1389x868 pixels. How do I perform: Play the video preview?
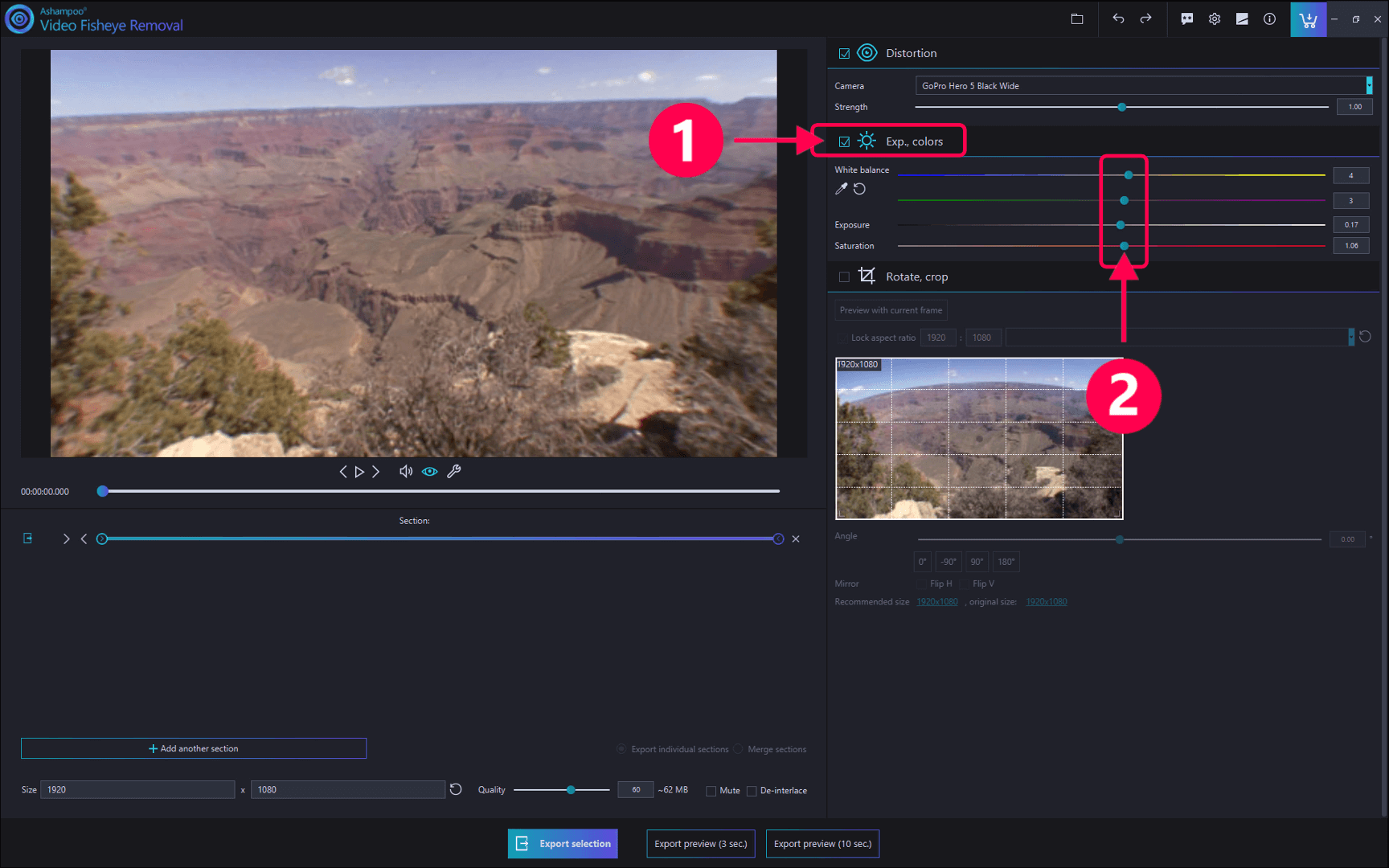359,472
